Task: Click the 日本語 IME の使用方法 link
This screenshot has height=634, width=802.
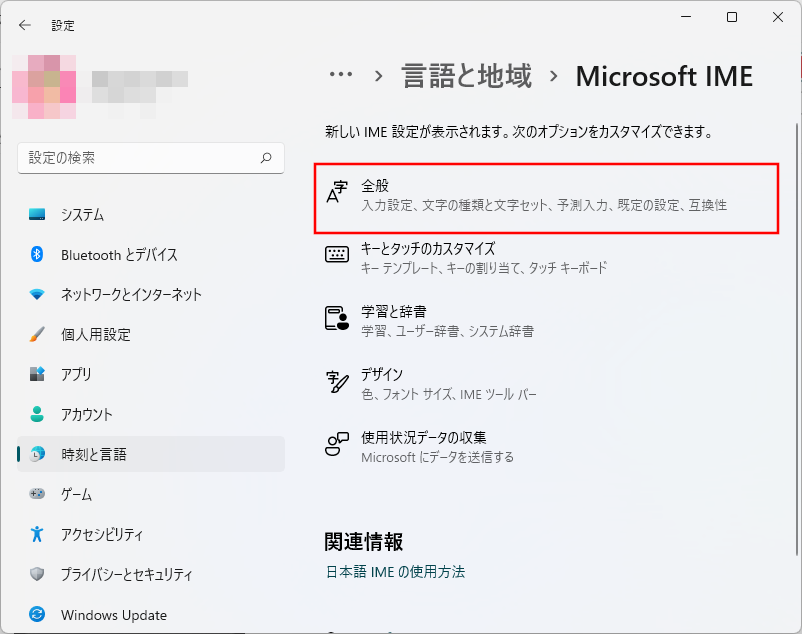Action: [395, 572]
